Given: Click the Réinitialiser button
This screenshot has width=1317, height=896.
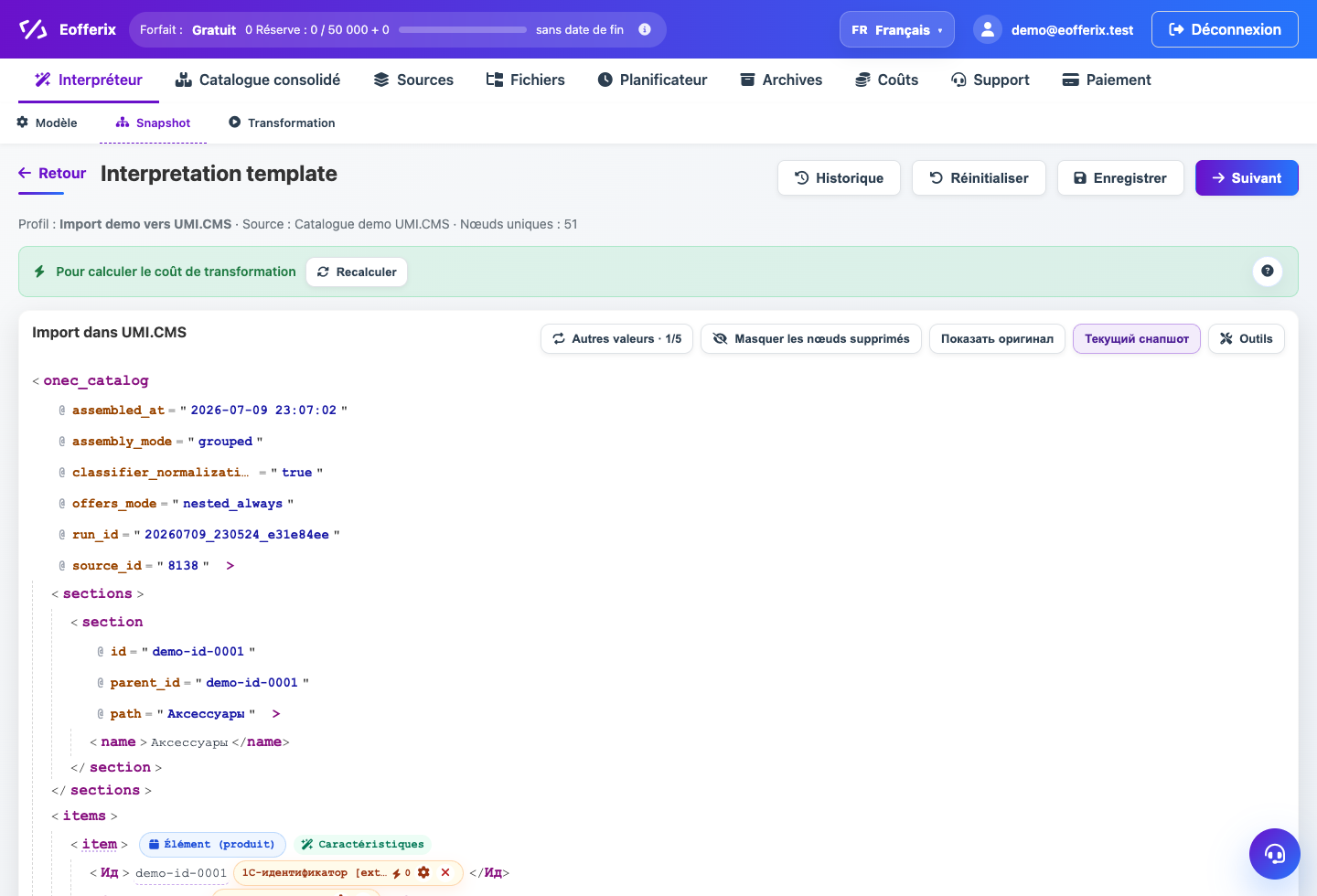Looking at the screenshot, I should click(x=979, y=178).
